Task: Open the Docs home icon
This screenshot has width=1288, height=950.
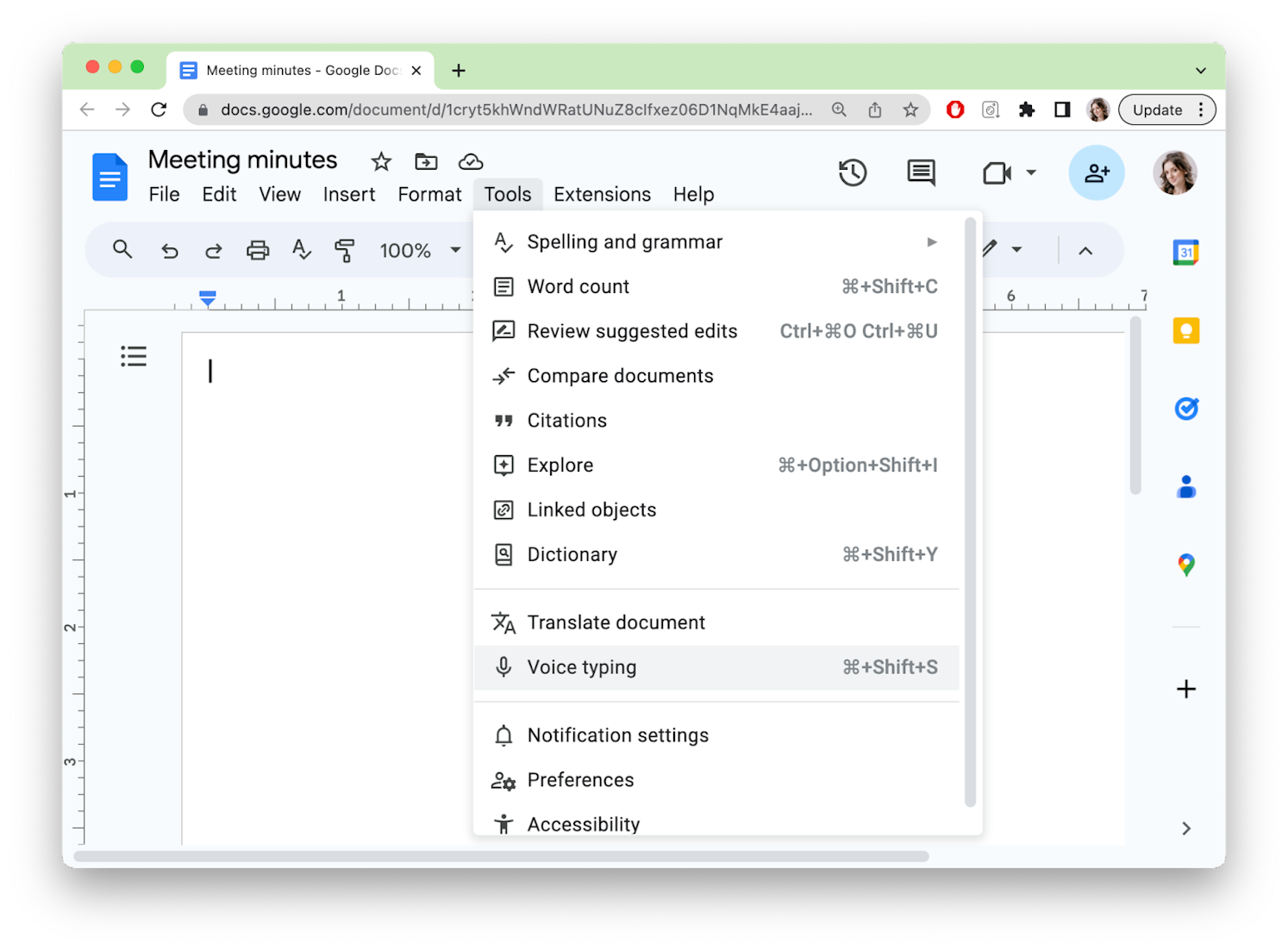Action: [109, 177]
